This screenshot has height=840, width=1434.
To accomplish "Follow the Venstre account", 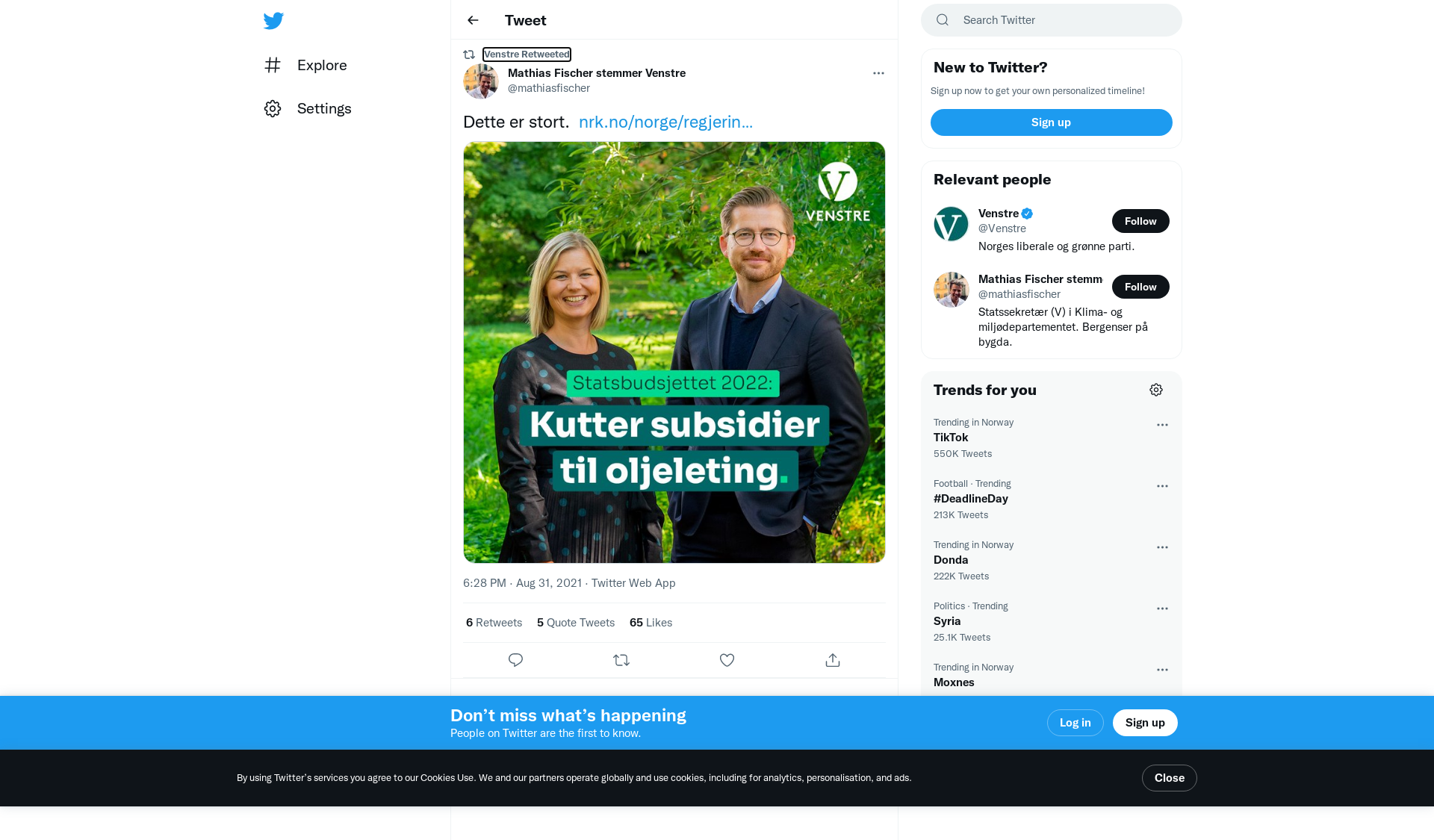I will pos(1140,221).
